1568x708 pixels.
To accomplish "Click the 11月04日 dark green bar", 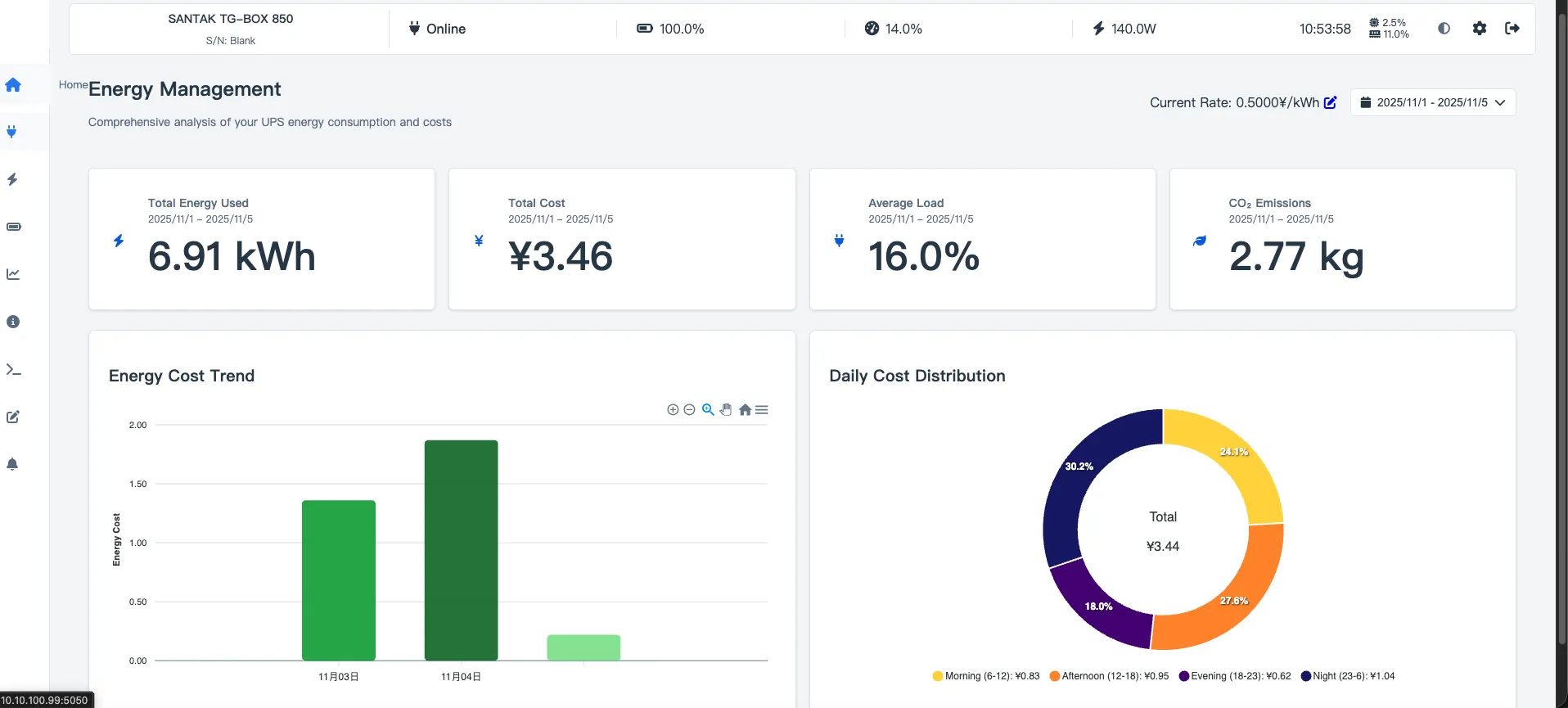I will pos(461,550).
